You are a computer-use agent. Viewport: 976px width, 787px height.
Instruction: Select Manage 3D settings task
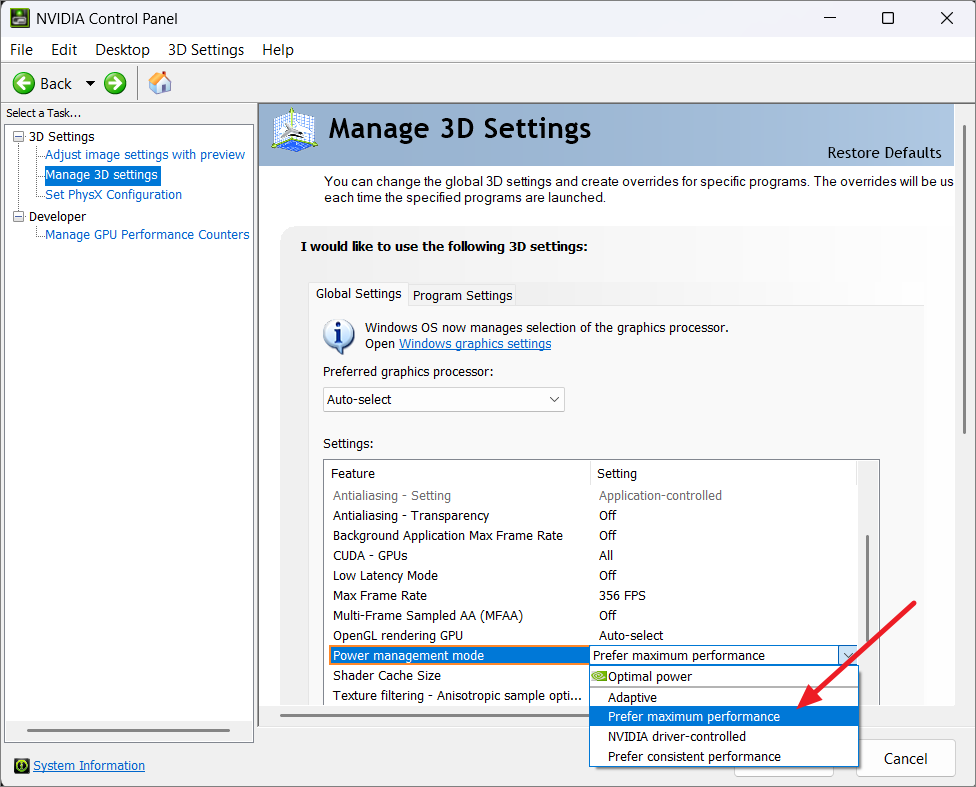tap(101, 175)
